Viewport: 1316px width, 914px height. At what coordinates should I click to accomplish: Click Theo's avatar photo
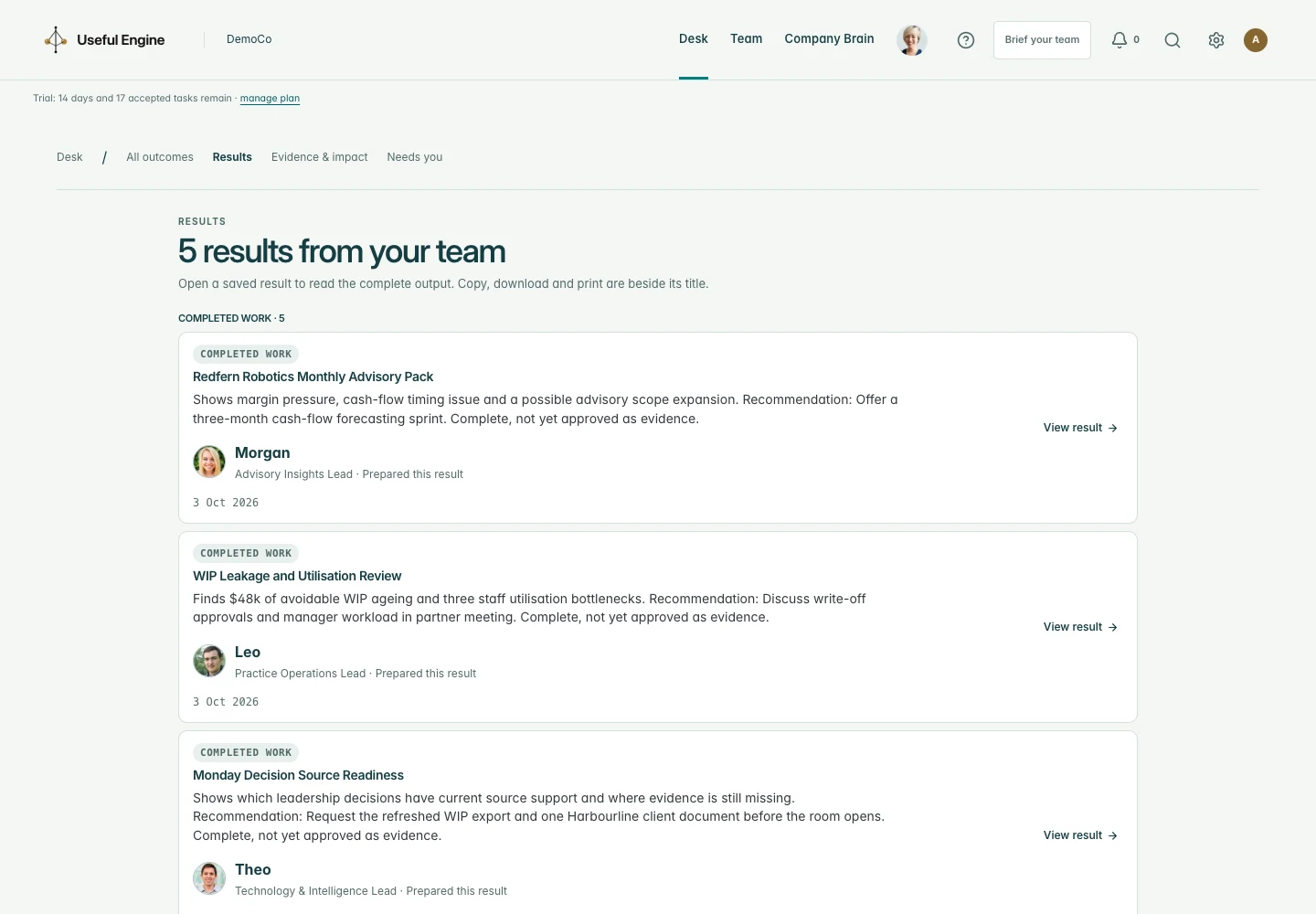[209, 878]
